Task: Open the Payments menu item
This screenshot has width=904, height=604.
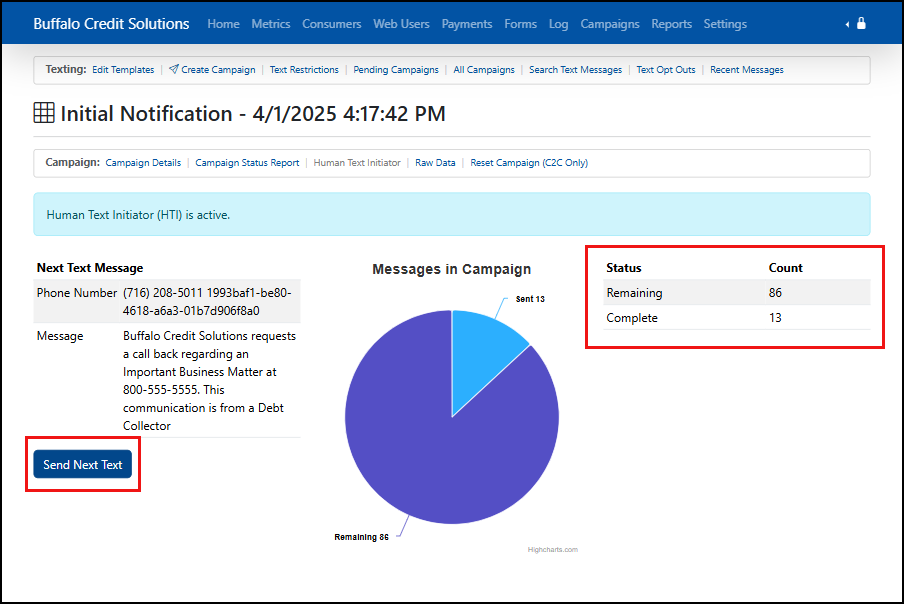Action: point(467,24)
